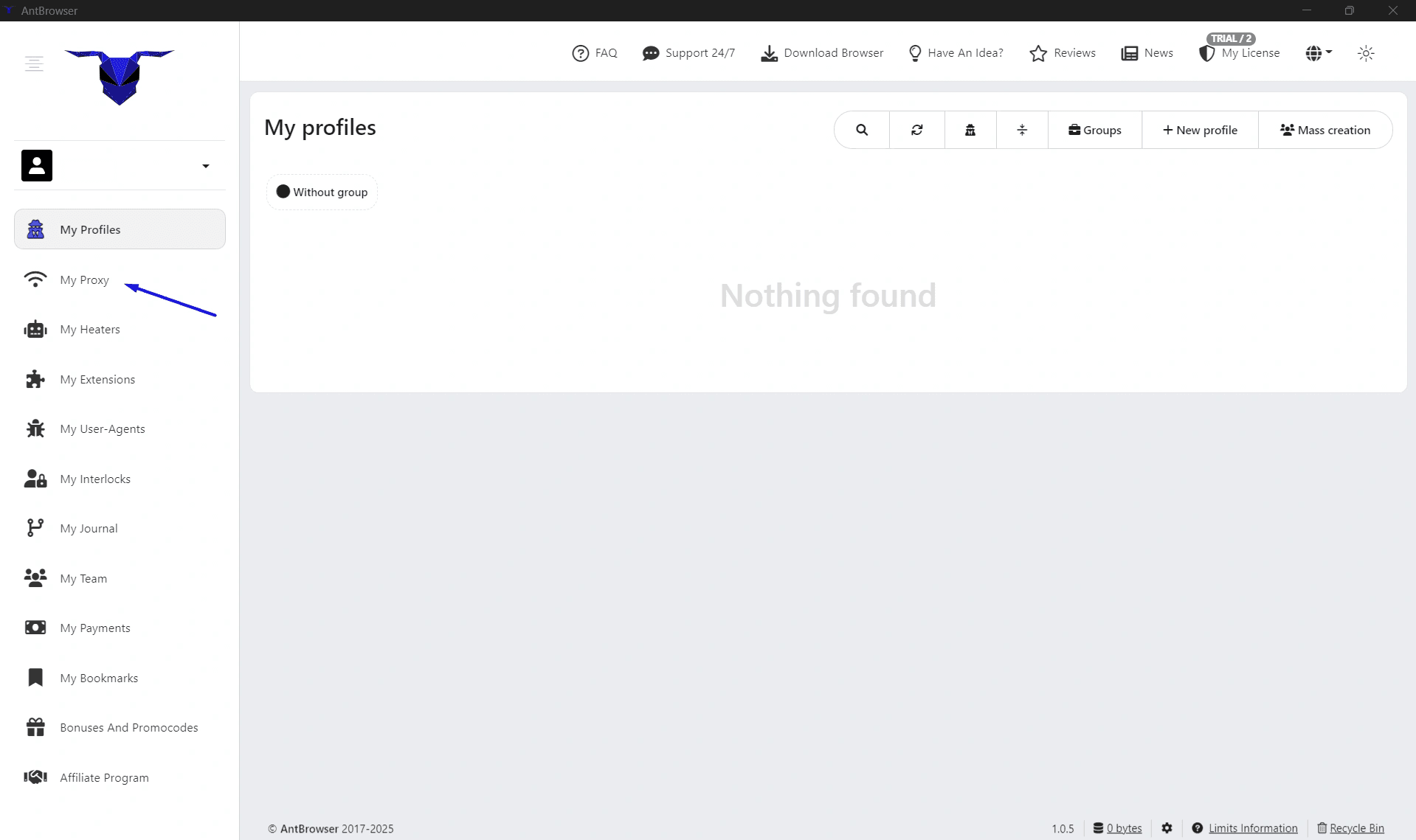Screen dimensions: 1416x840
Task: Contact Support 24/7
Action: click(688, 53)
